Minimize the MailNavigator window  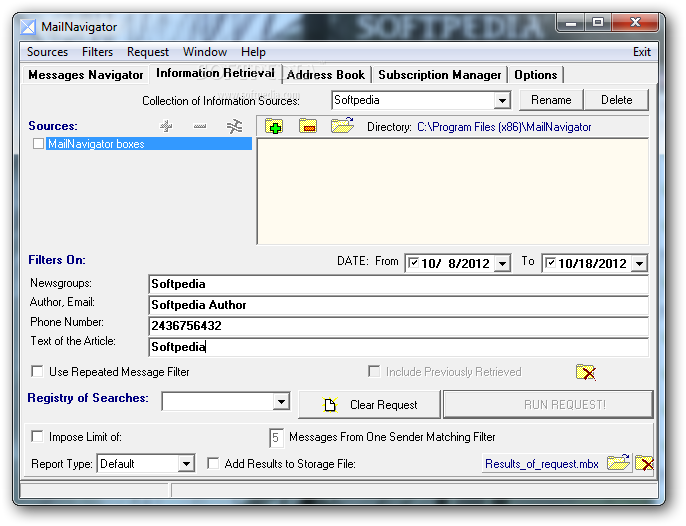click(x=571, y=22)
